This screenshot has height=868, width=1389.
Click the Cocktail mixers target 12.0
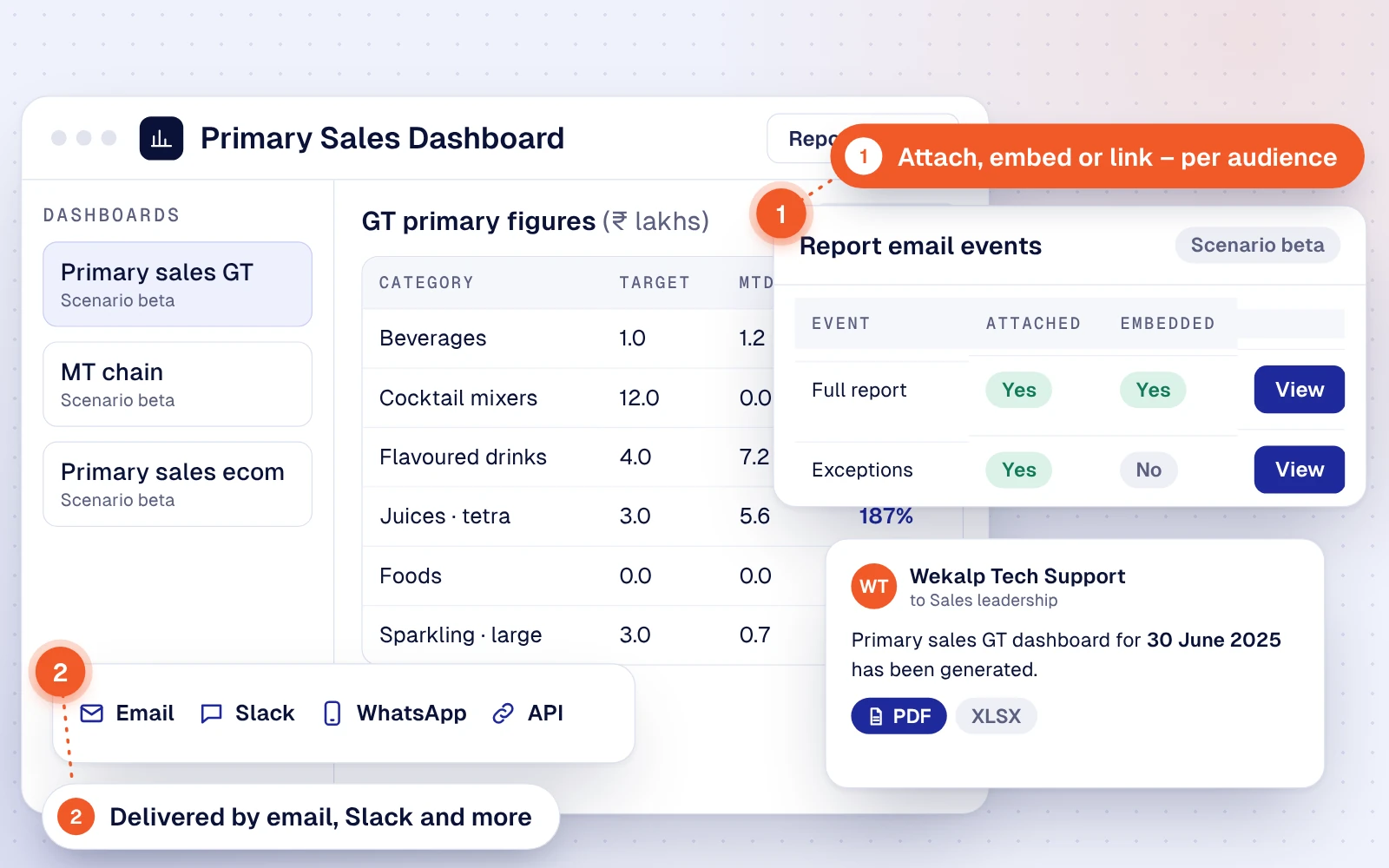[639, 398]
